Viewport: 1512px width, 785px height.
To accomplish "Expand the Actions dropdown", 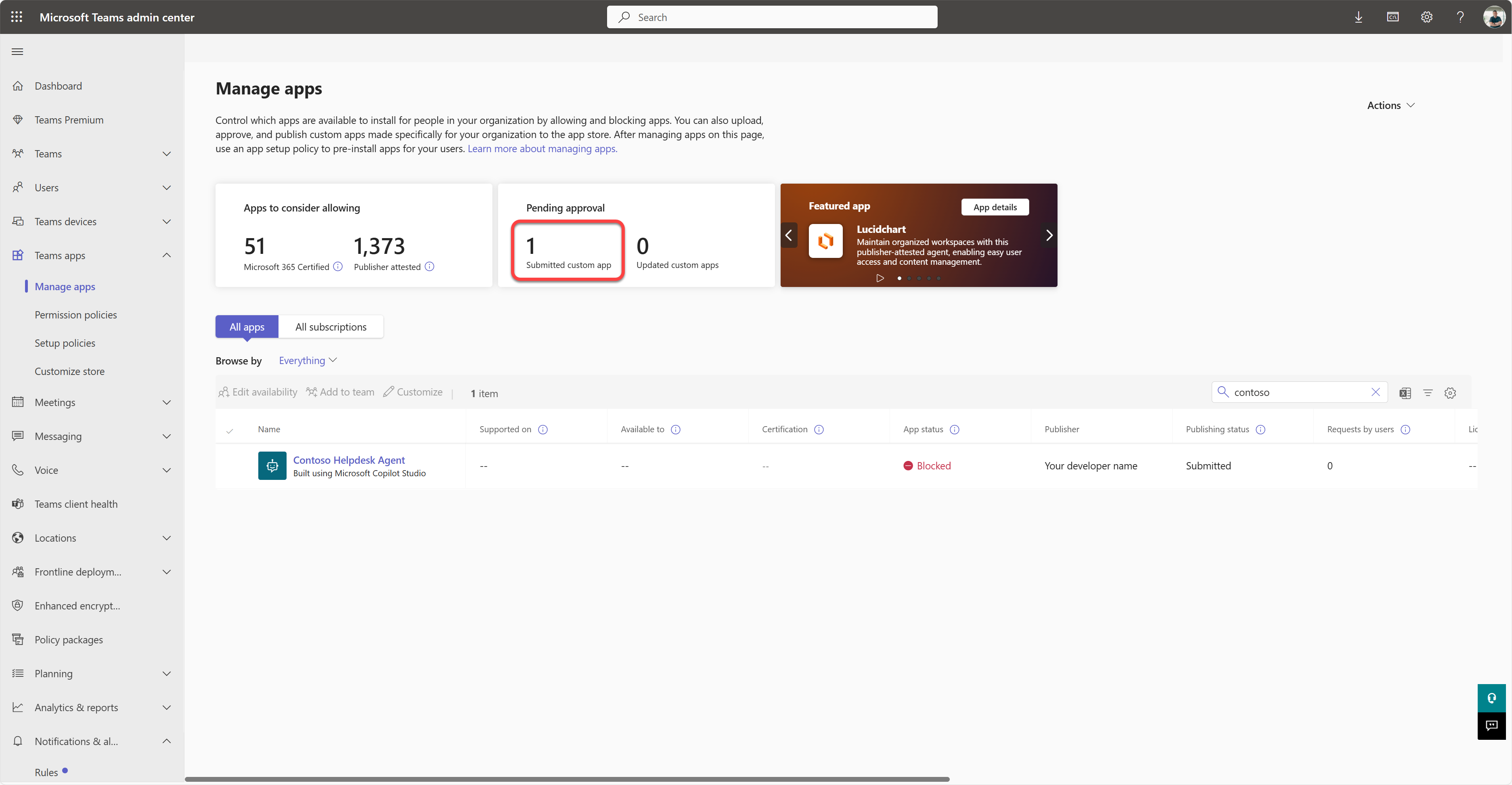I will 1390,105.
